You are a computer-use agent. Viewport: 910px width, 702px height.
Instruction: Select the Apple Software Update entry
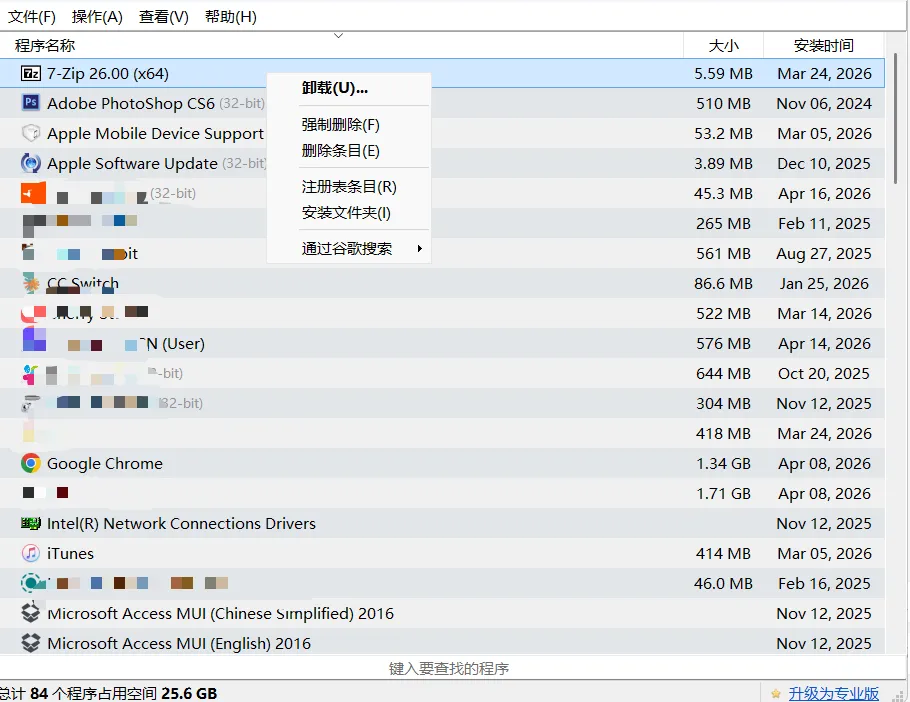click(442, 163)
